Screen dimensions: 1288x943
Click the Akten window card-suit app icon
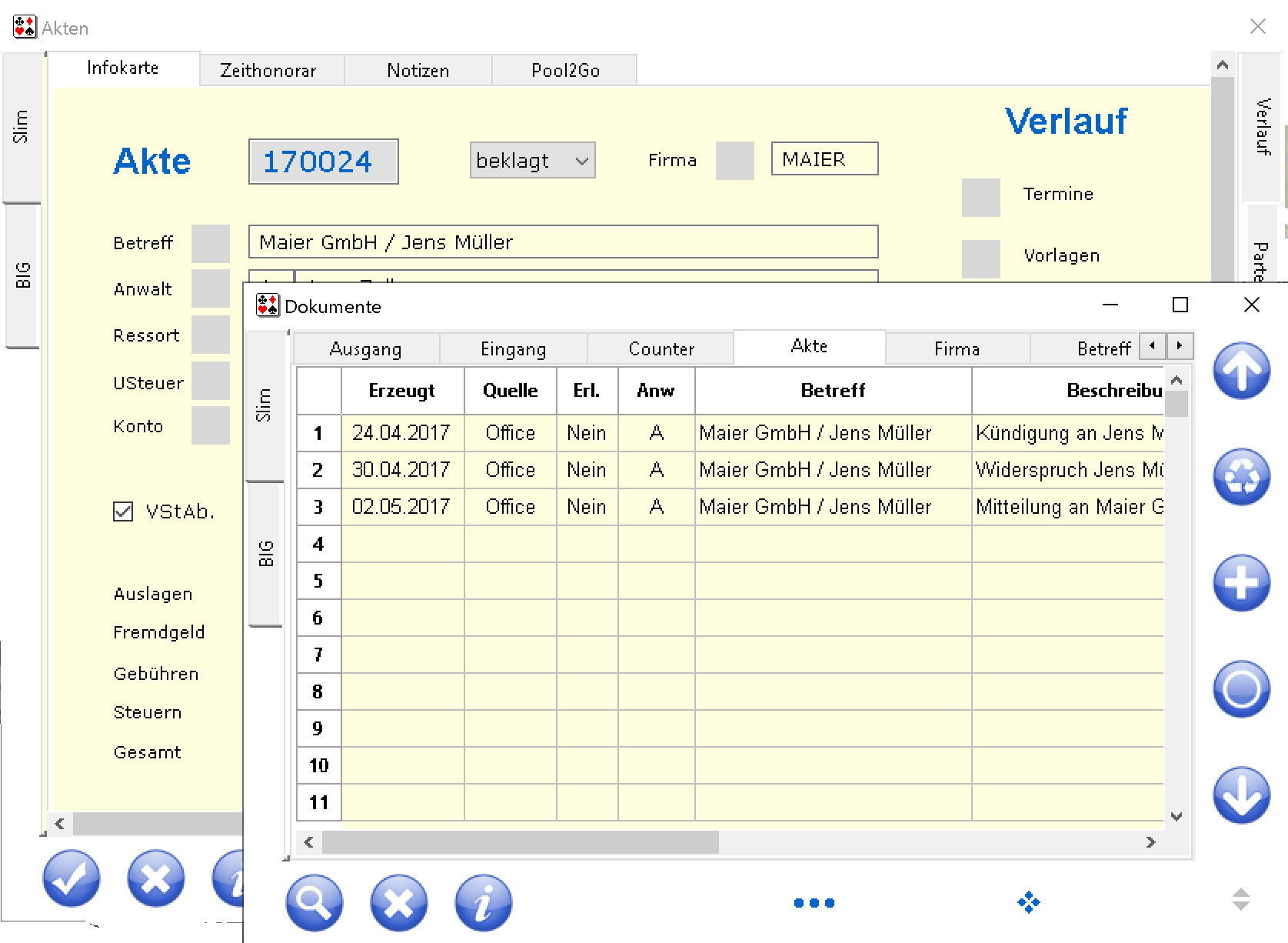25,27
